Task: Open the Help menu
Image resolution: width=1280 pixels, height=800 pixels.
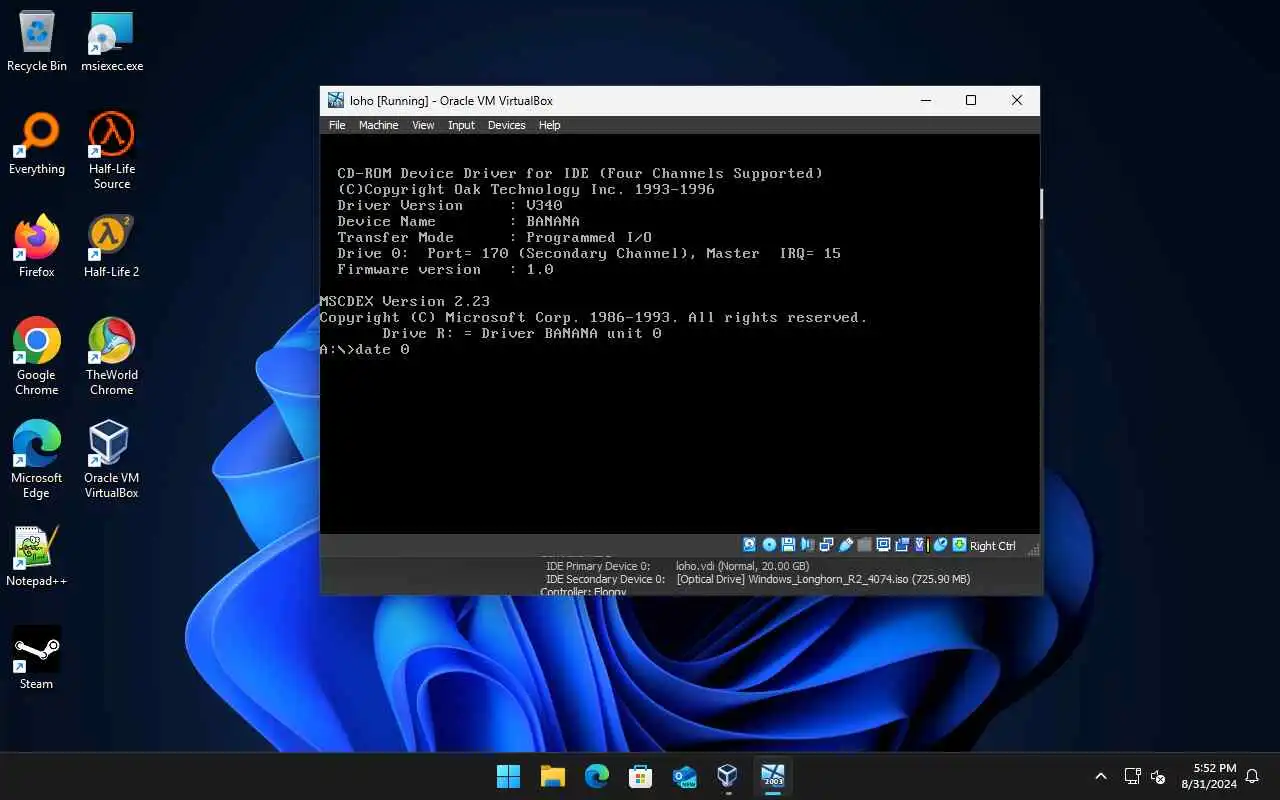Action: tap(549, 125)
